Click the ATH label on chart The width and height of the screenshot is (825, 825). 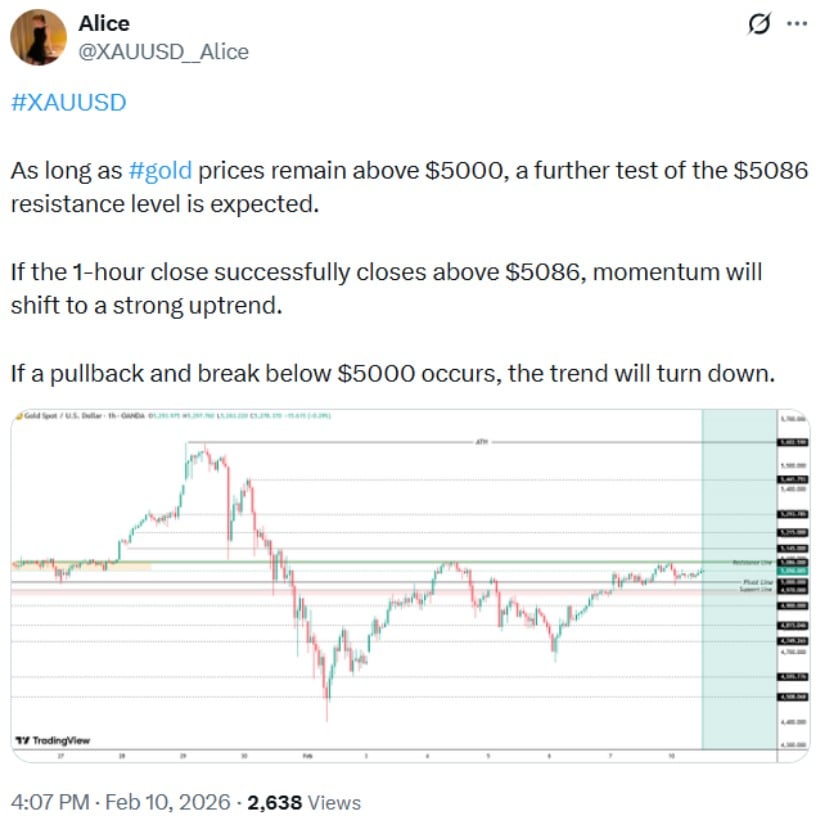[480, 441]
